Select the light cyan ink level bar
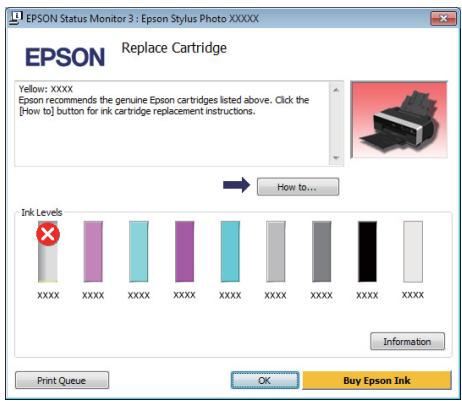 click(x=139, y=251)
